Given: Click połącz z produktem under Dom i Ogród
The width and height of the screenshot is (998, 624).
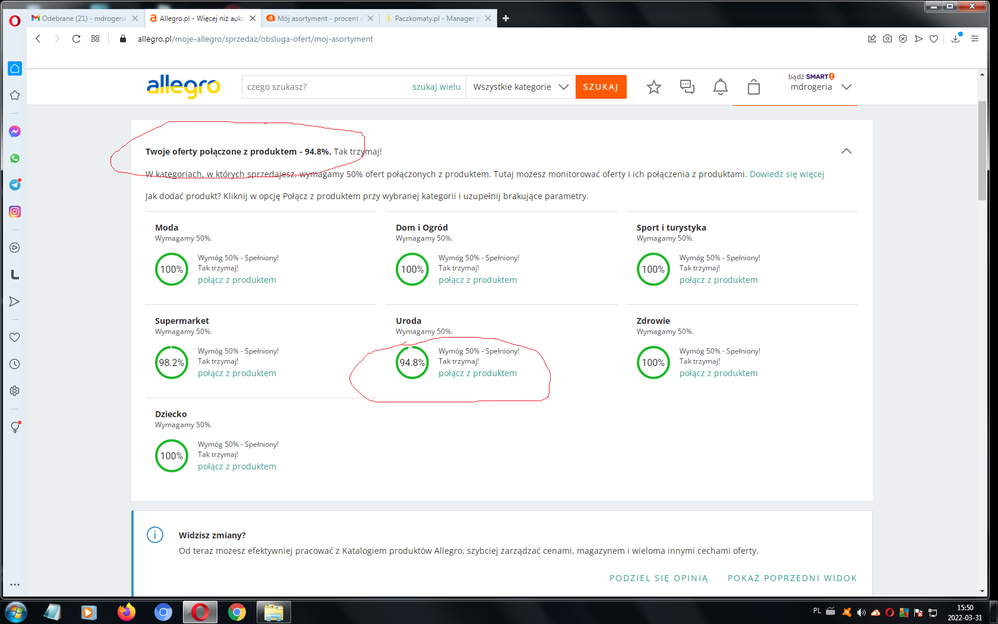Looking at the screenshot, I should tap(477, 280).
